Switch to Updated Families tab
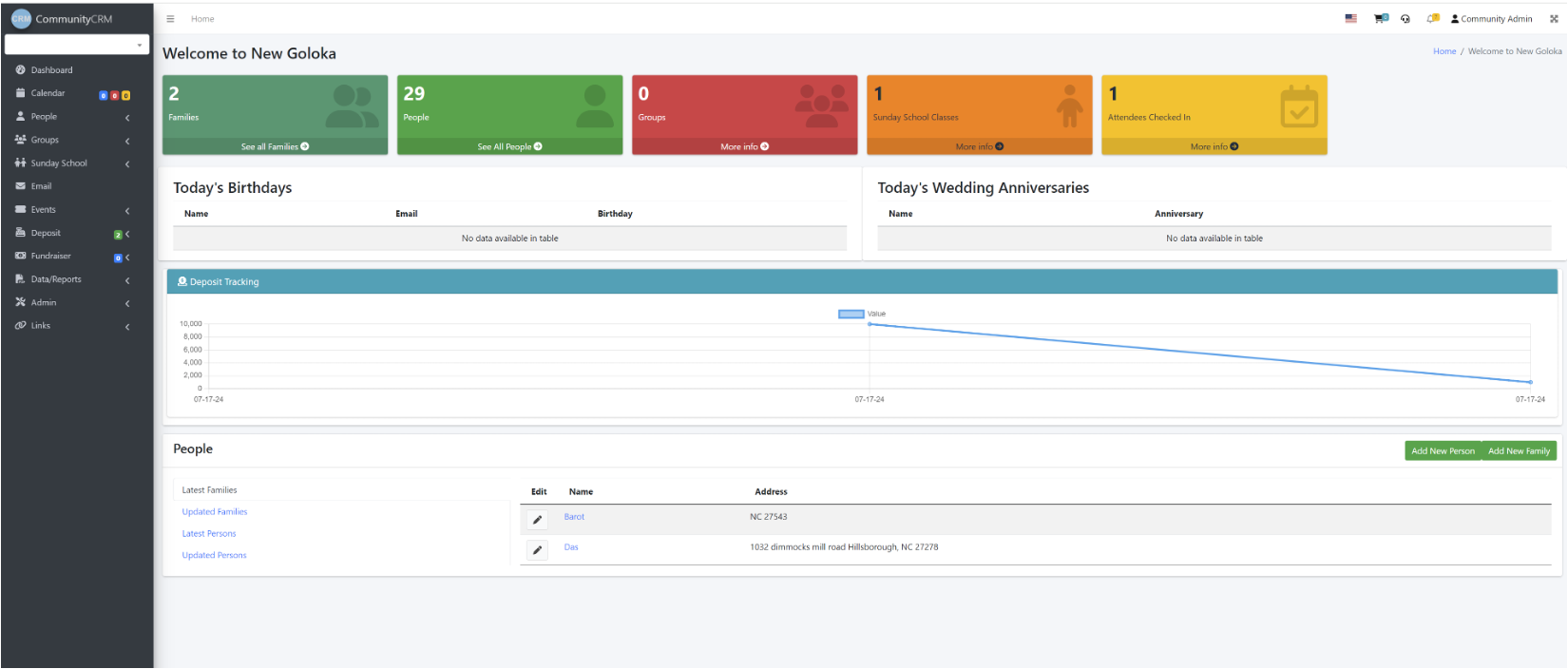 point(215,512)
